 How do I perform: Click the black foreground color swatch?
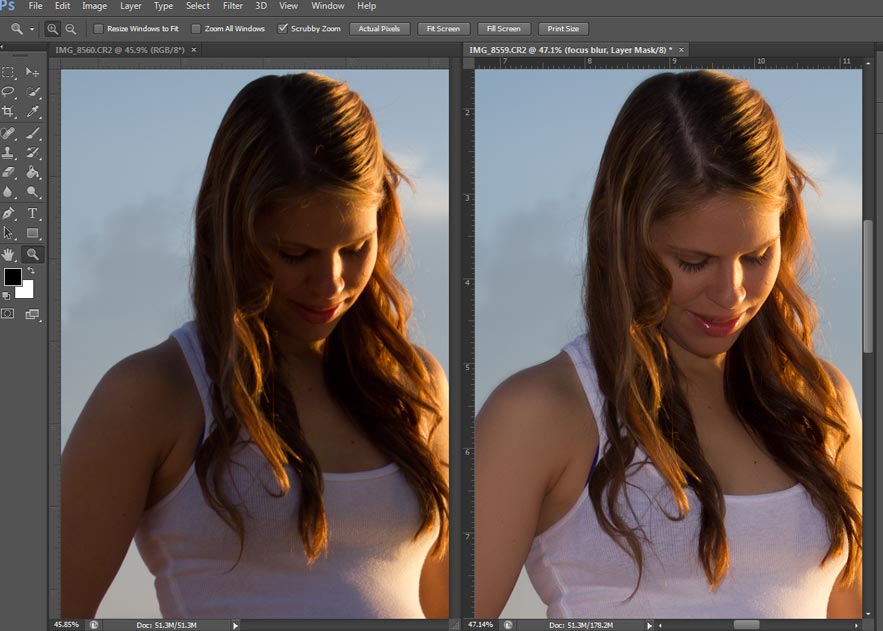click(12, 277)
